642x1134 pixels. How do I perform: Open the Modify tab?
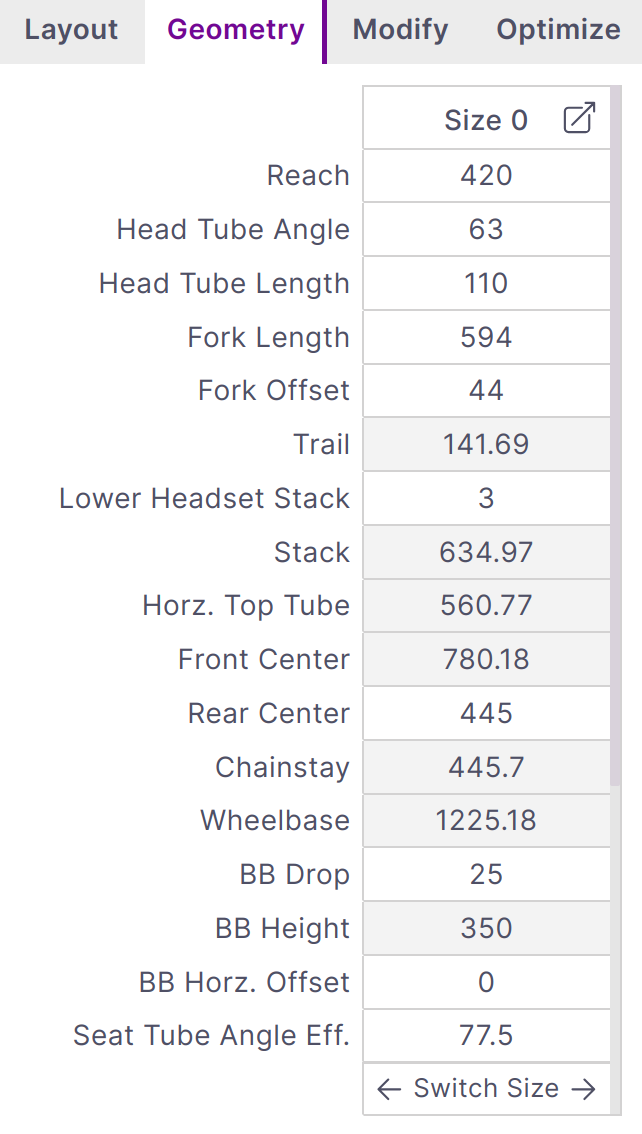pos(400,30)
